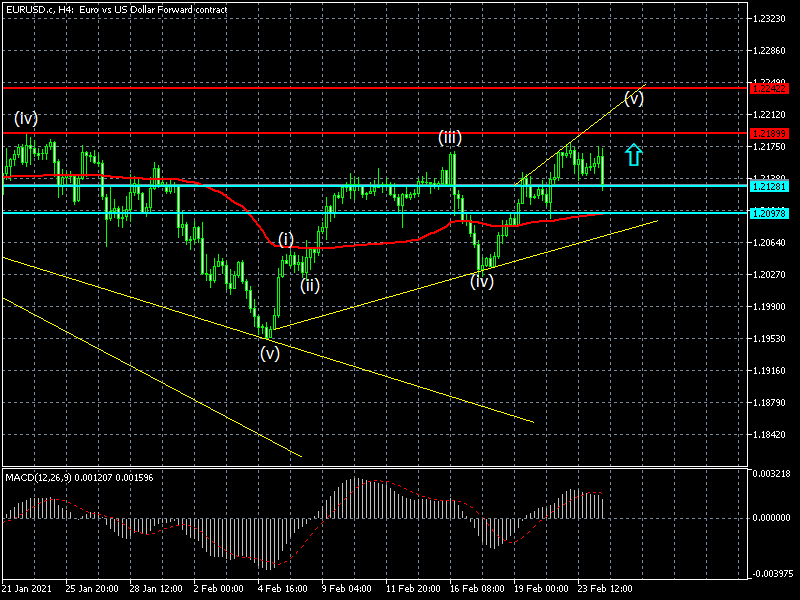
Task: Click the 2 Feb 00:00 date label
Action: coord(218,588)
